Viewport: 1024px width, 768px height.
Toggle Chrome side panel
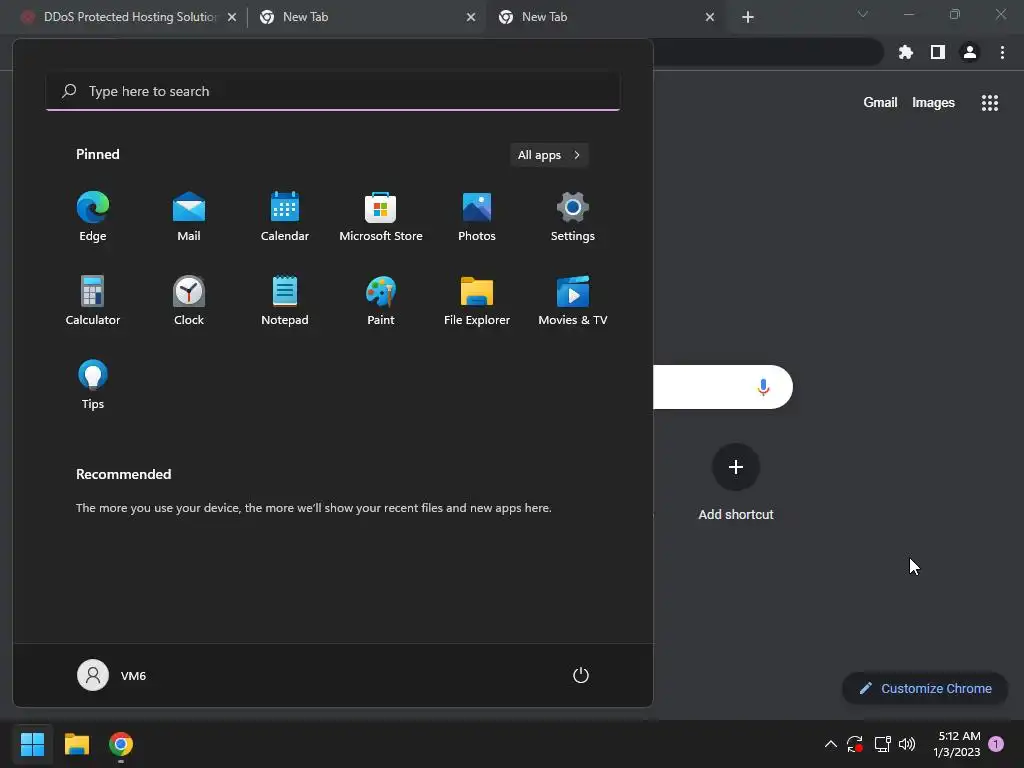coord(938,52)
